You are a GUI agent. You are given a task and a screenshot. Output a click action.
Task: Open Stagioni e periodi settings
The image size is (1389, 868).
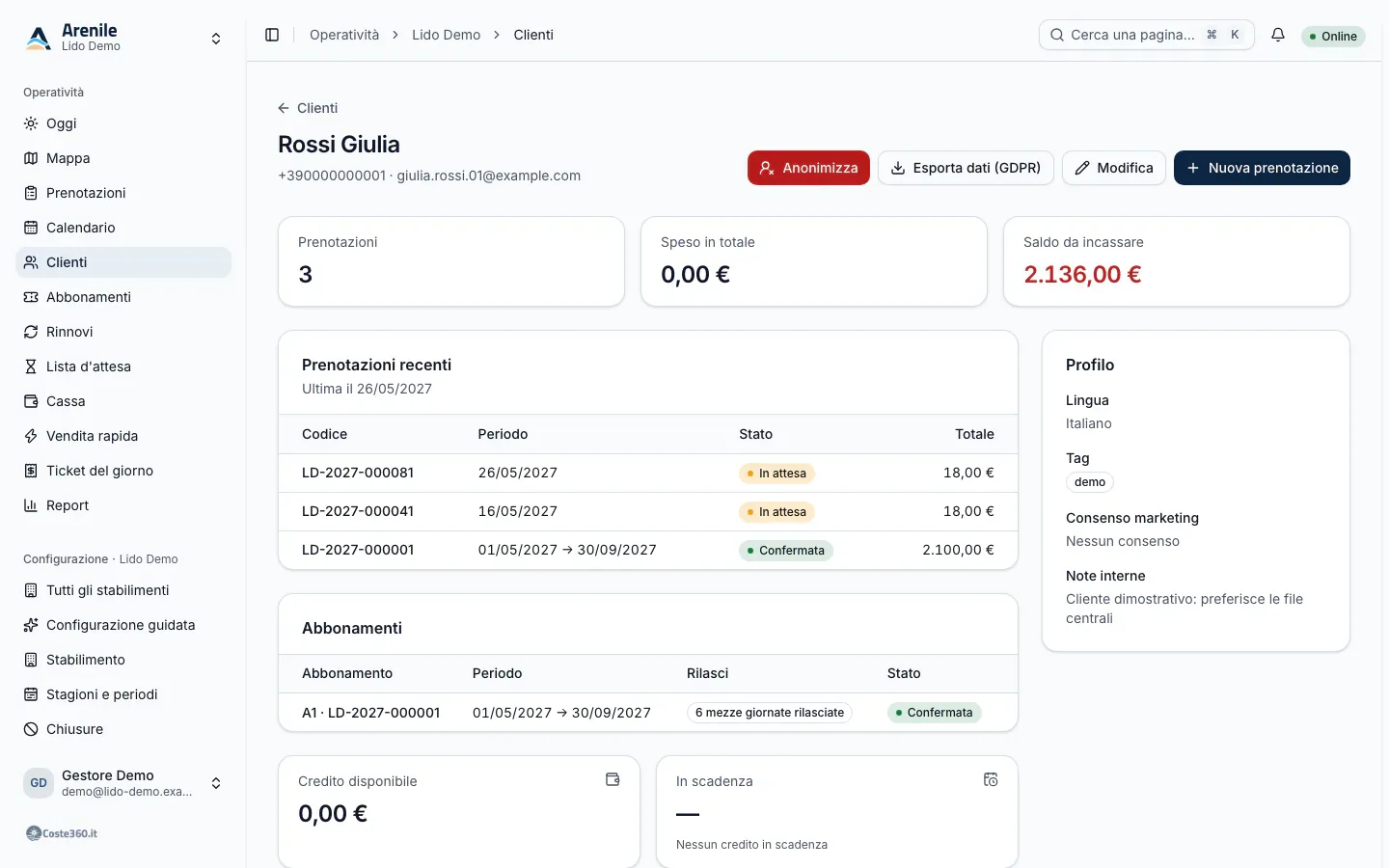coord(123,694)
